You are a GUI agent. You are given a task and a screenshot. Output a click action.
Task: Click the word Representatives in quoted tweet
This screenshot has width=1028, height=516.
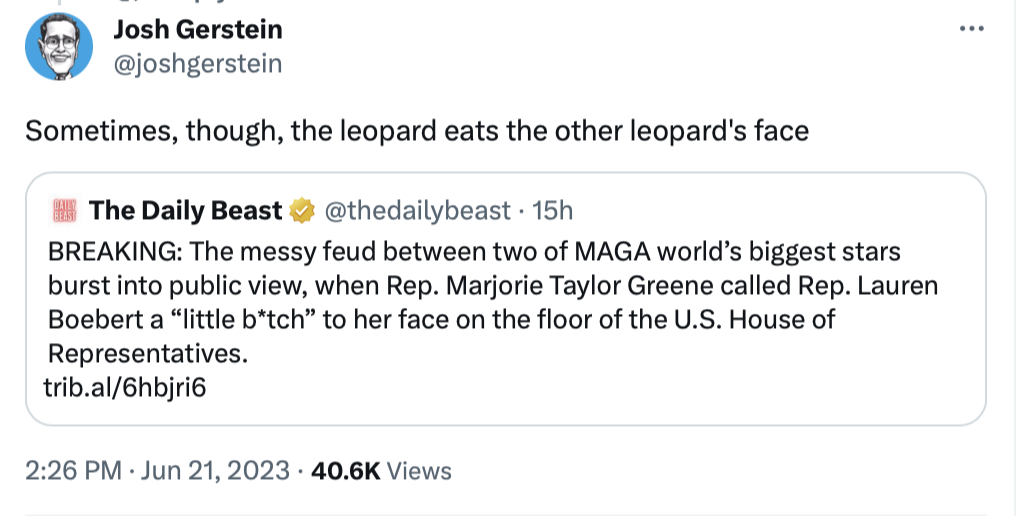pos(146,354)
